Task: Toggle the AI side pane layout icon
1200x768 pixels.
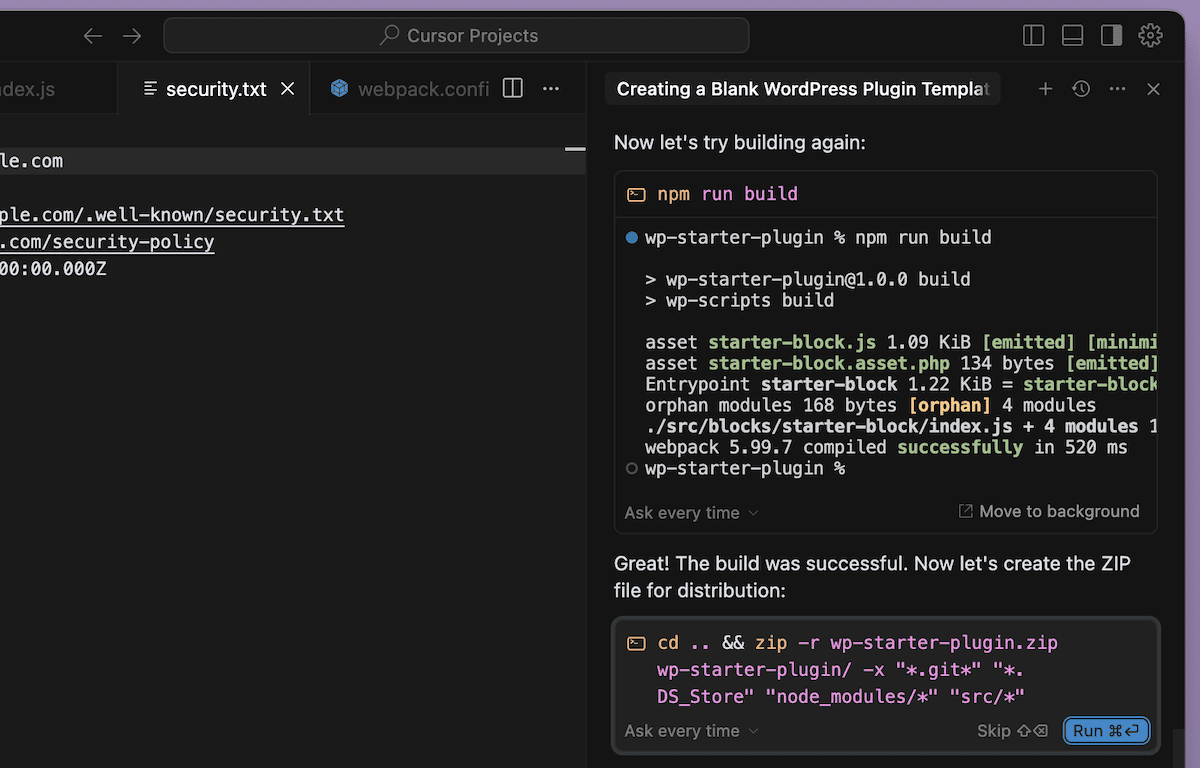Action: 1111,36
